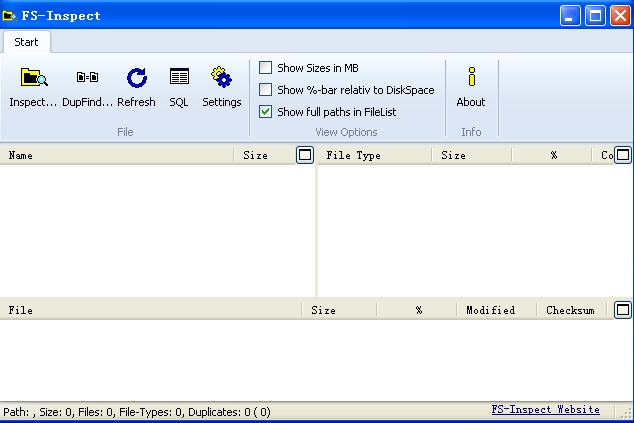This screenshot has height=423, width=634.
Task: Toggle Show %-bar relativ to DiskSpace
Action: 266,90
